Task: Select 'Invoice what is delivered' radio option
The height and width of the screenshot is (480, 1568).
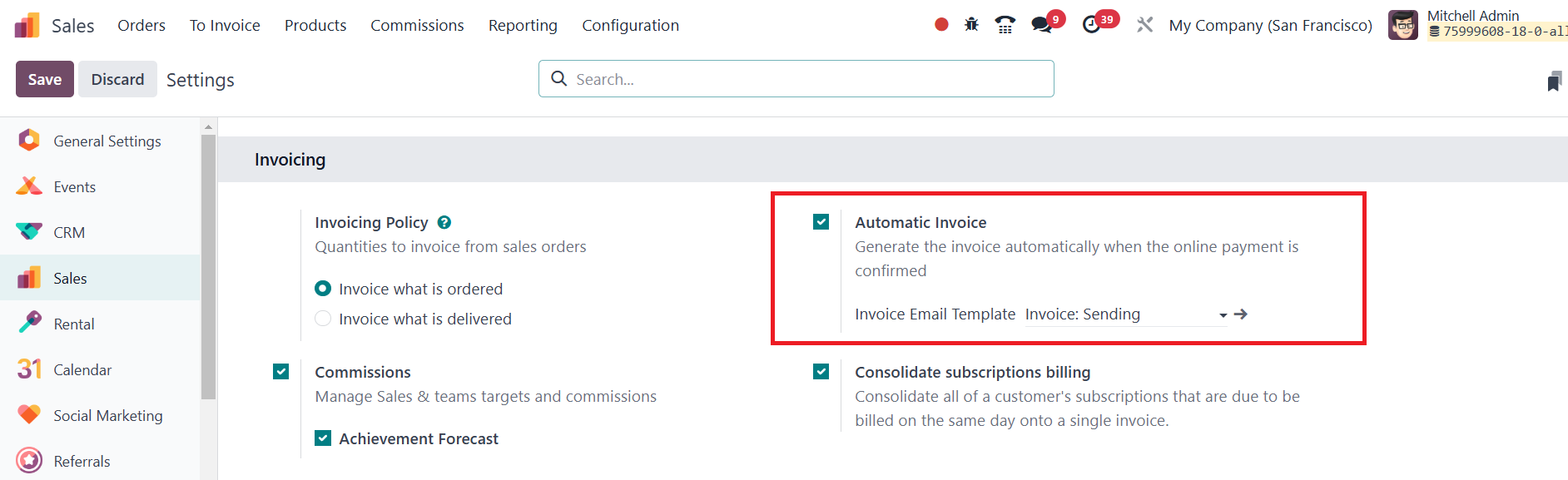Action: click(x=323, y=319)
